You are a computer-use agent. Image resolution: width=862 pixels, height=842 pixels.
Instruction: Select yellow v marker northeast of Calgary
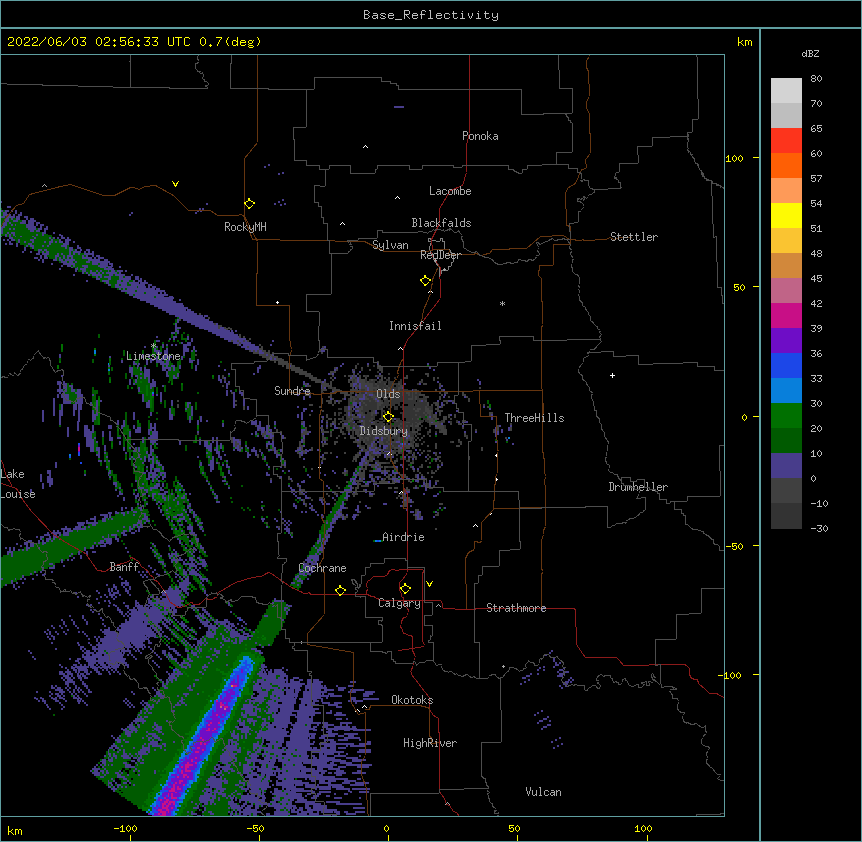[429, 584]
